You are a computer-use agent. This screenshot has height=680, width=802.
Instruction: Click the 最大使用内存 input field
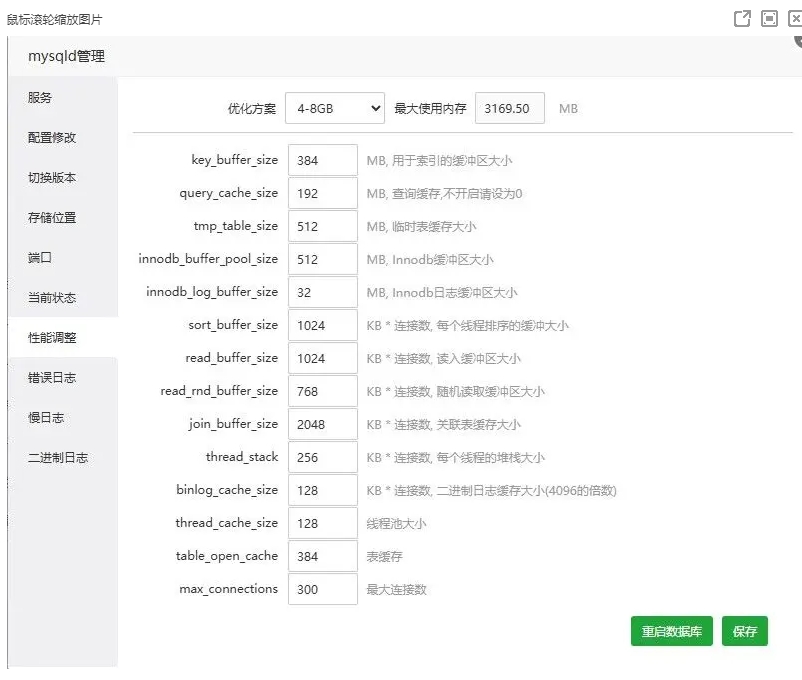(x=510, y=107)
